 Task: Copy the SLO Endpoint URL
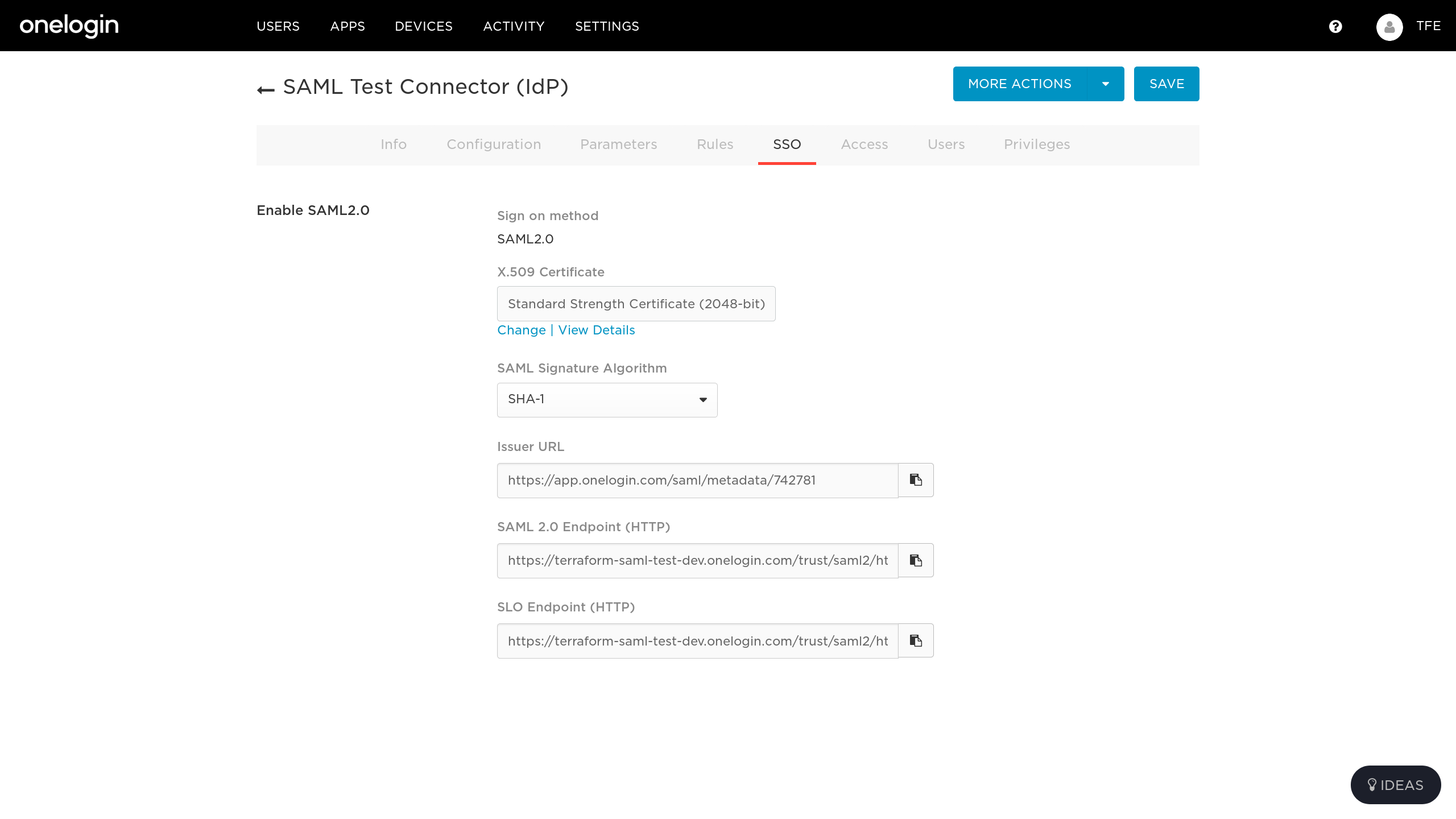click(916, 640)
